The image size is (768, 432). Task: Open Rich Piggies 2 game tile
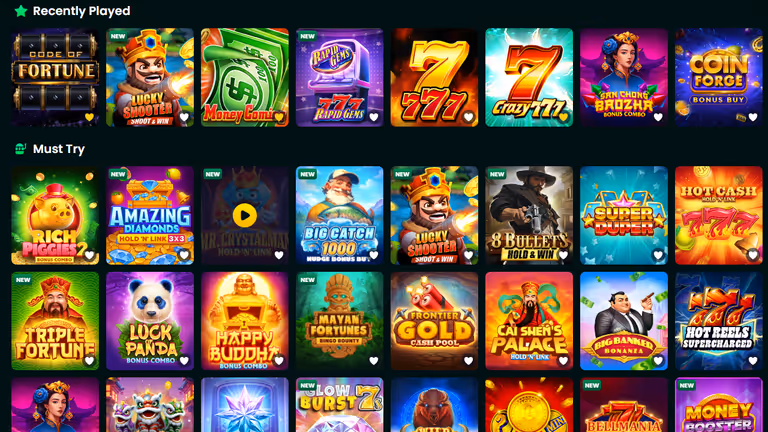[x=55, y=216]
